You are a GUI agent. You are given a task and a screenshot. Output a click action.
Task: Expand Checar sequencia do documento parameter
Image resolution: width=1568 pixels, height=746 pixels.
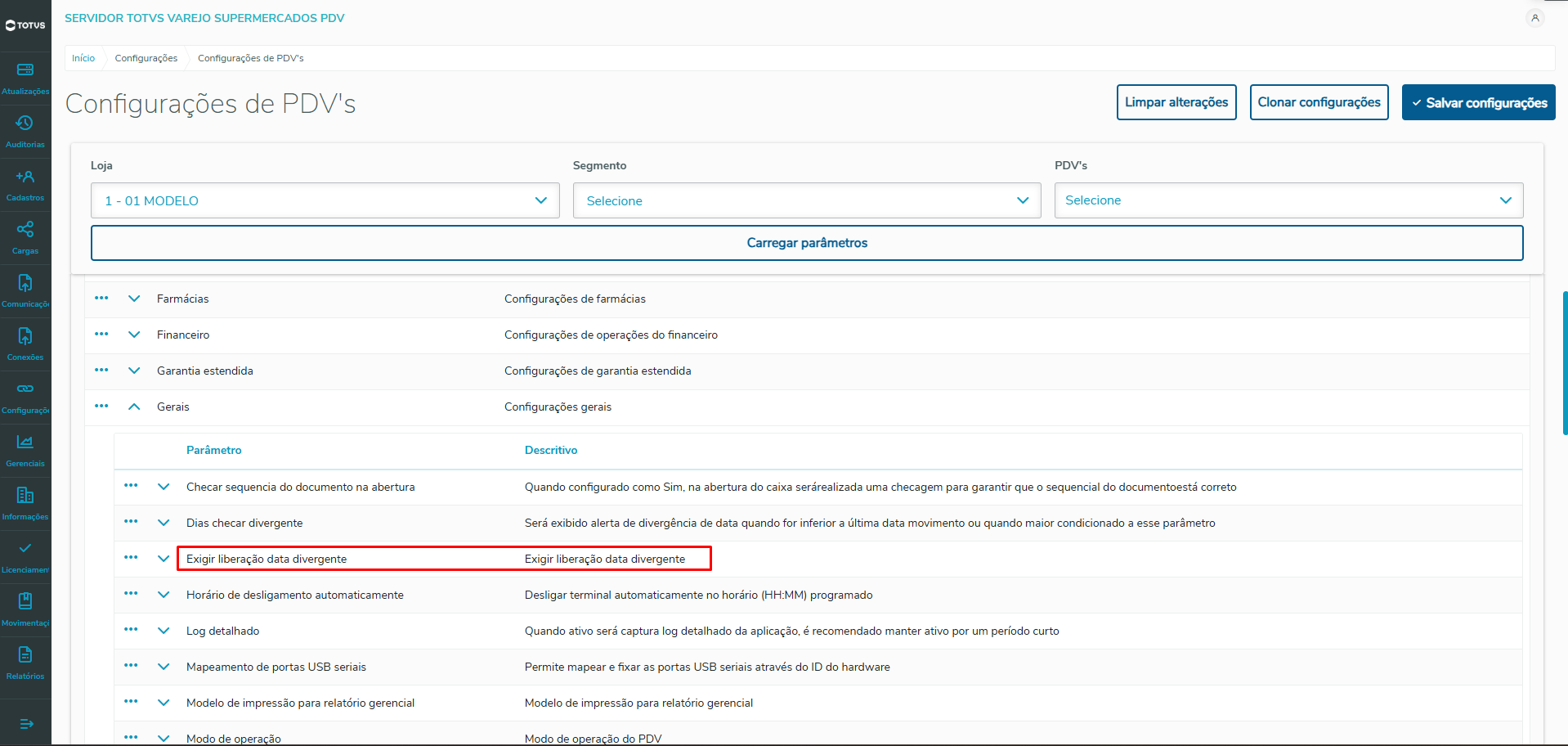point(164,487)
